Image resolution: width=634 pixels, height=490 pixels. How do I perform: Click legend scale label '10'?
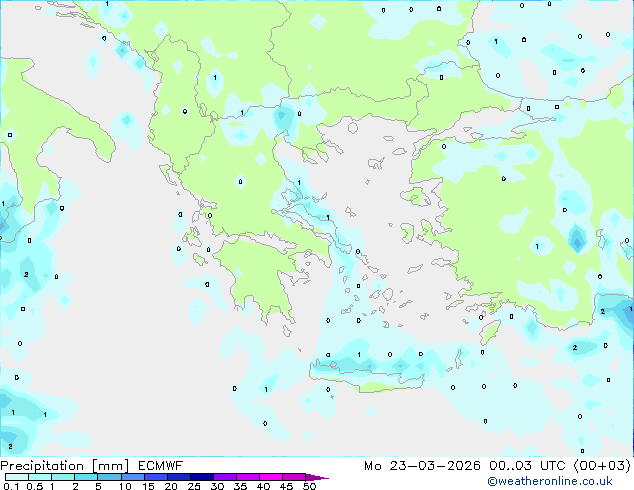point(125,486)
